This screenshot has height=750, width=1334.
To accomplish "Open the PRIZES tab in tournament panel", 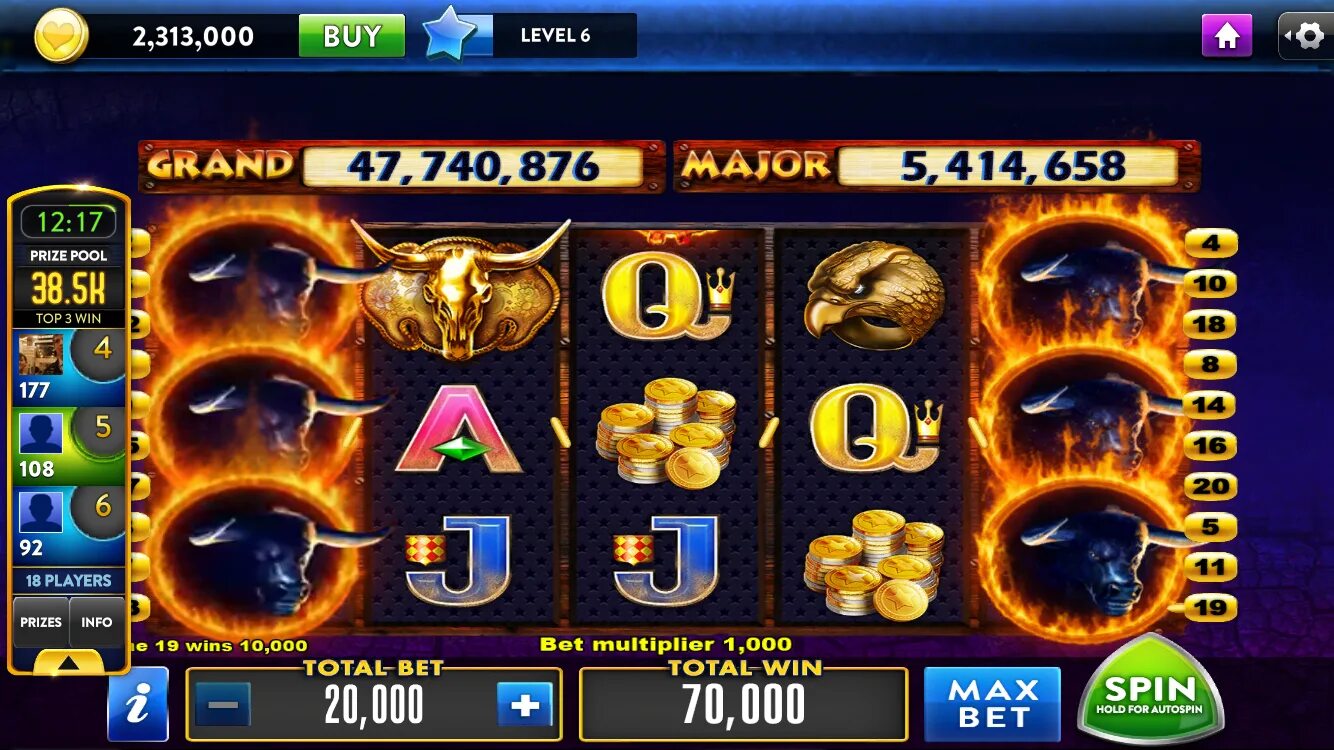I will (x=41, y=622).
